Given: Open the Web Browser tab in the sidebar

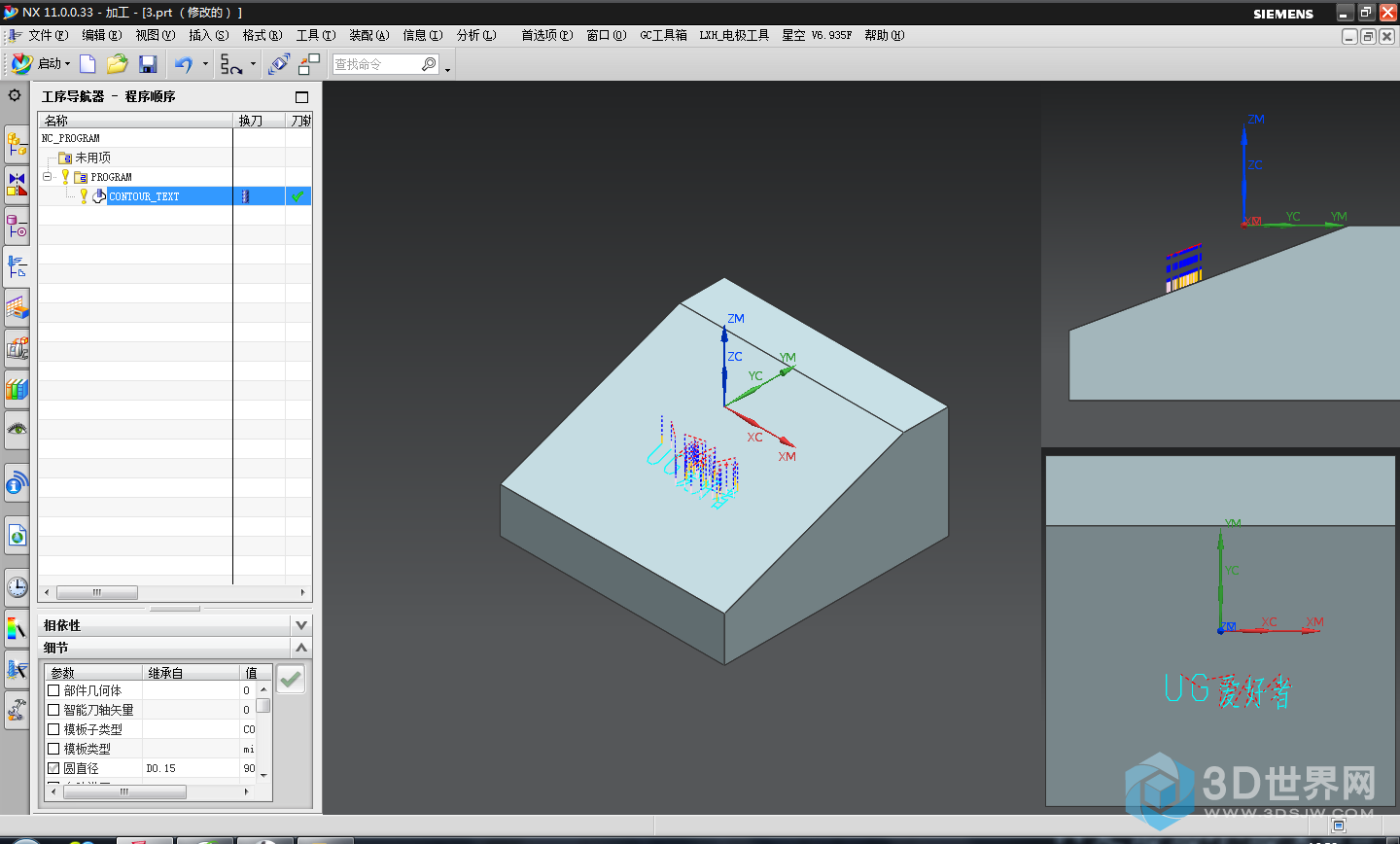Looking at the screenshot, I should (x=17, y=535).
